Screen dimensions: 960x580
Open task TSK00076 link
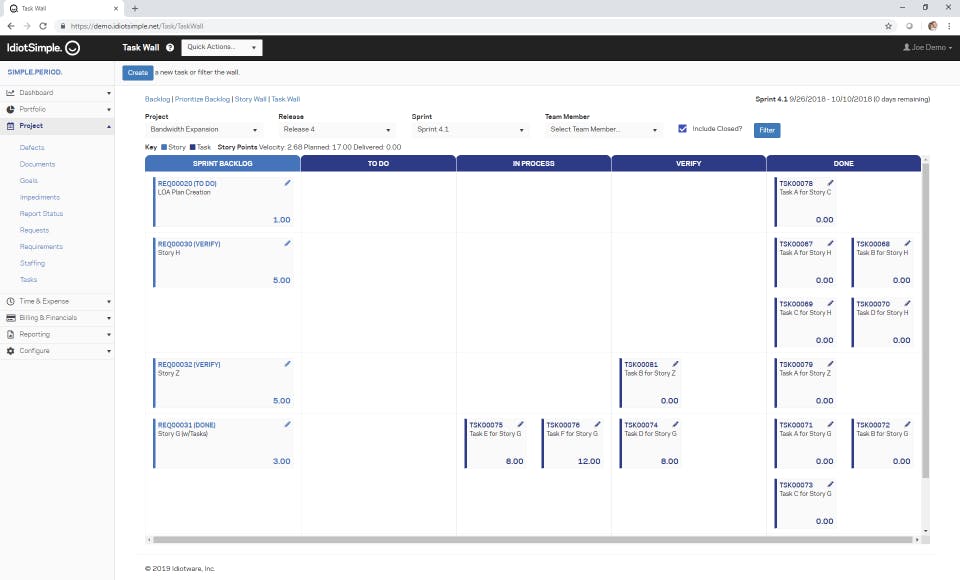[x=563, y=424]
